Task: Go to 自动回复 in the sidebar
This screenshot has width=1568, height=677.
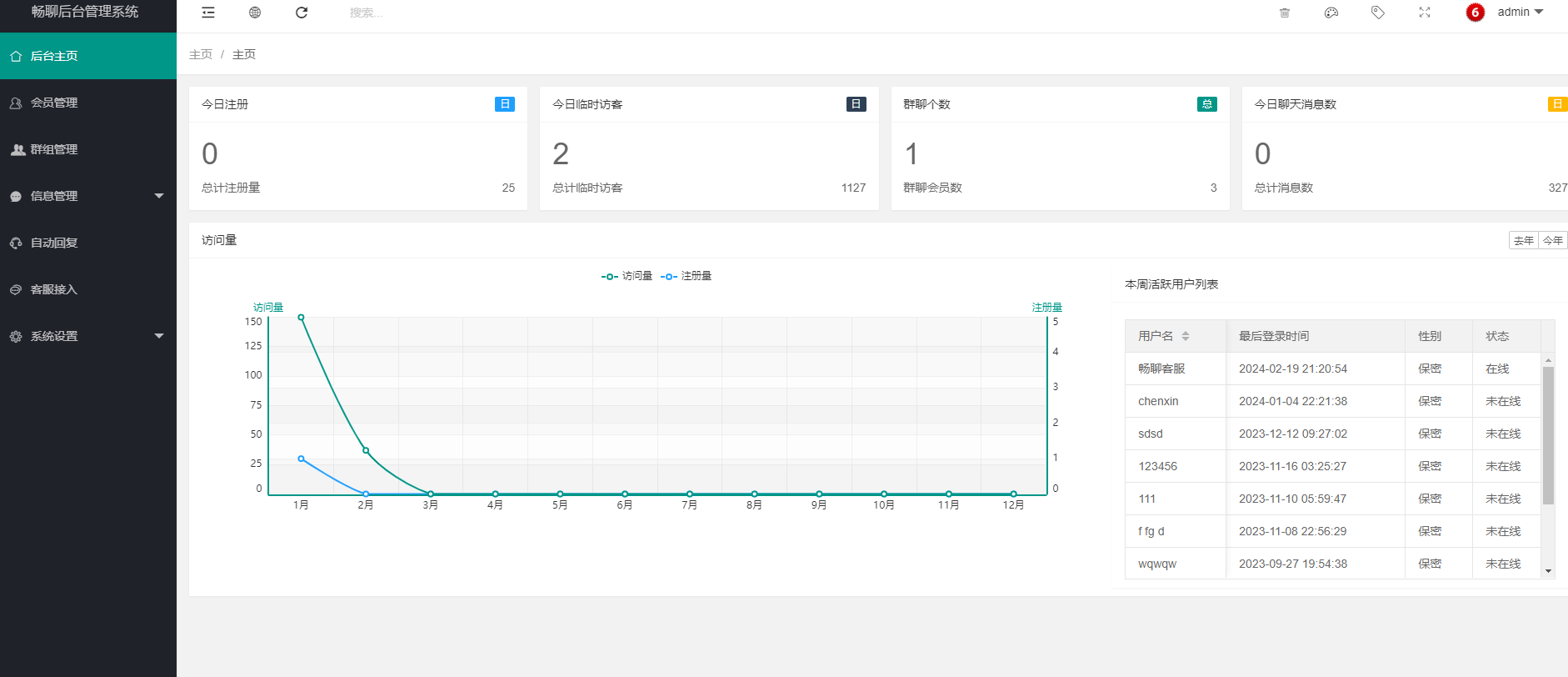Action: coord(54,243)
